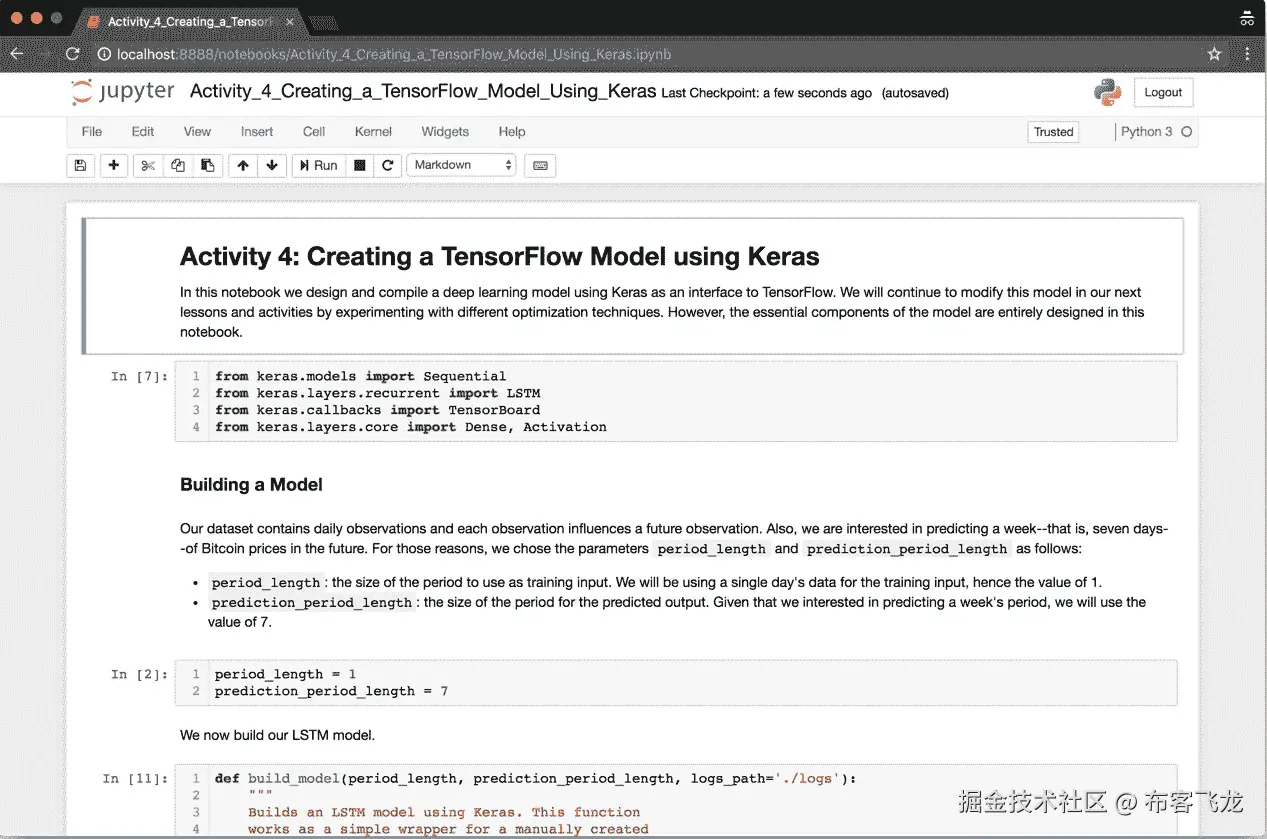The width and height of the screenshot is (1267, 839).
Task: Click the Python logo icon
Action: pos(1107,92)
